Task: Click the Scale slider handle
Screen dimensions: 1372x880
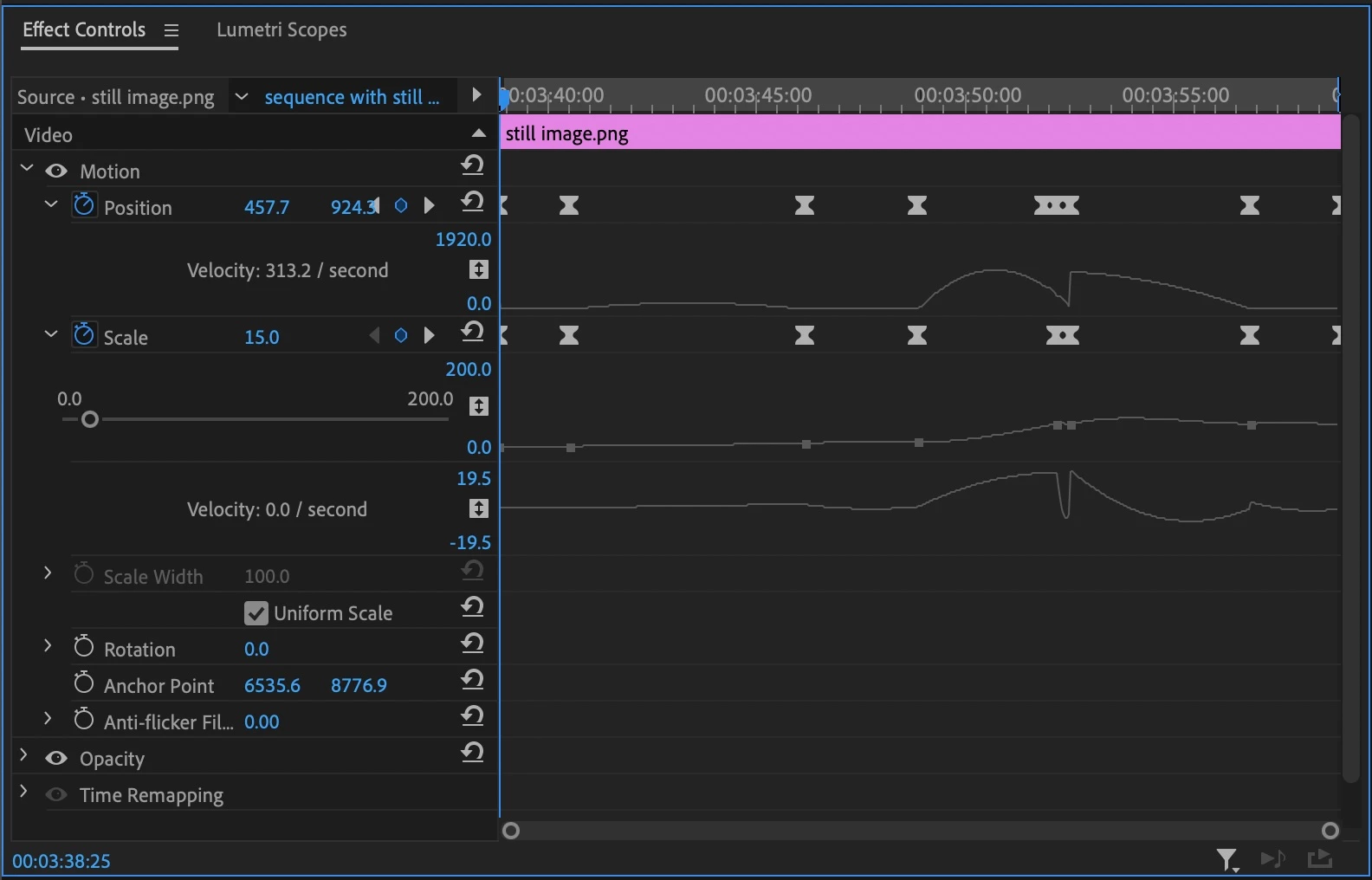Action: tap(90, 420)
